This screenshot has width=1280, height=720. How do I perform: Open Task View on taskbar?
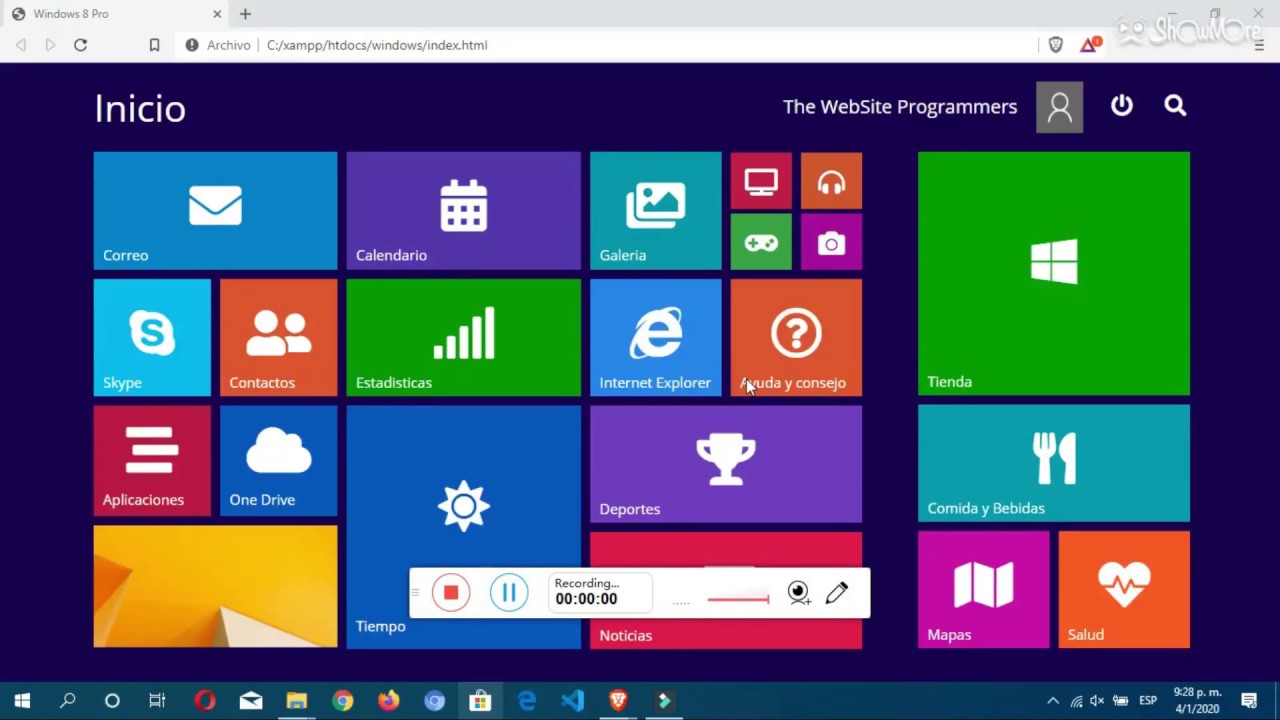coord(157,701)
